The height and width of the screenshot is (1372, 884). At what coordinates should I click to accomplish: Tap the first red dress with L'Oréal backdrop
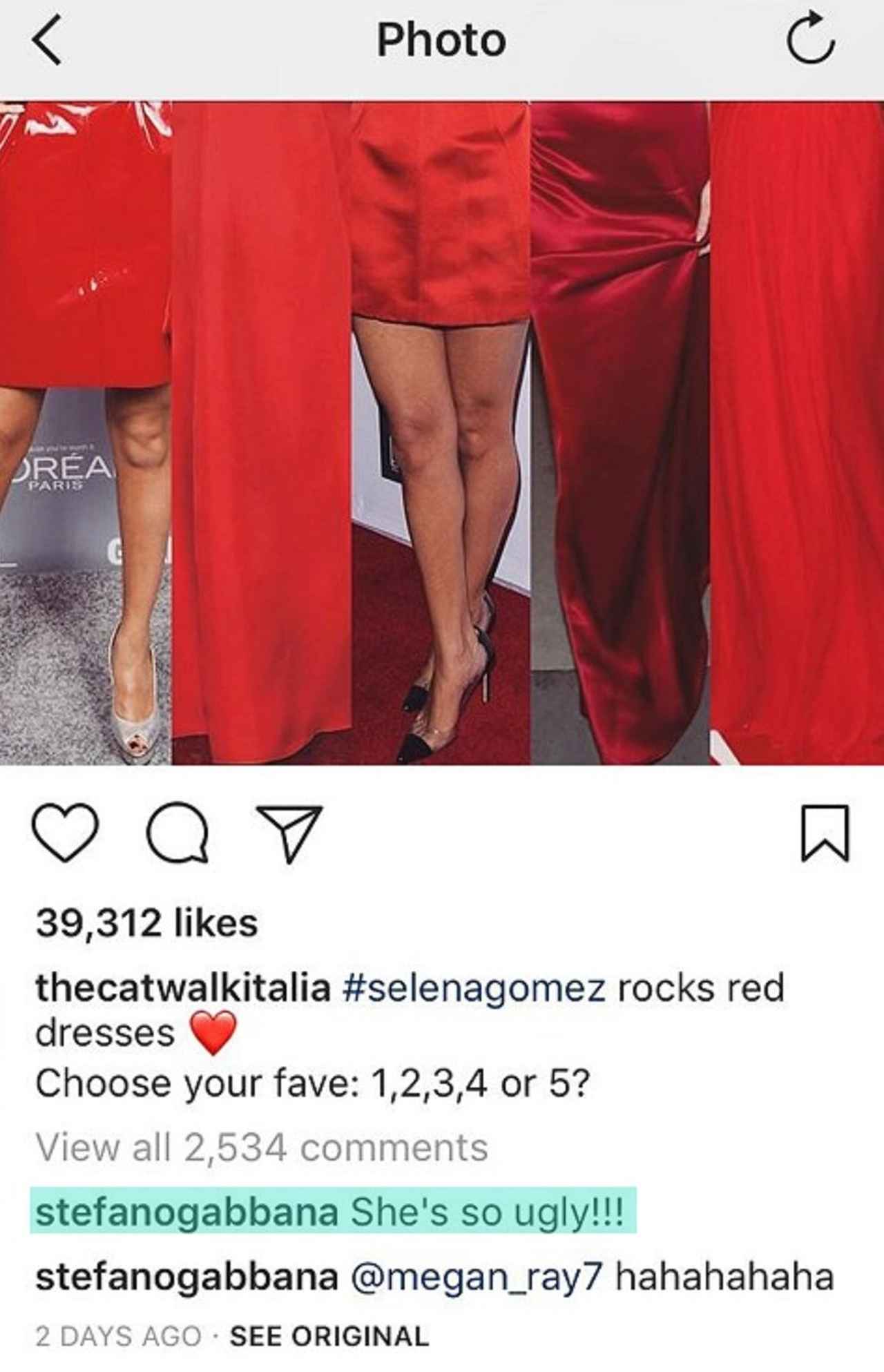[x=86, y=434]
